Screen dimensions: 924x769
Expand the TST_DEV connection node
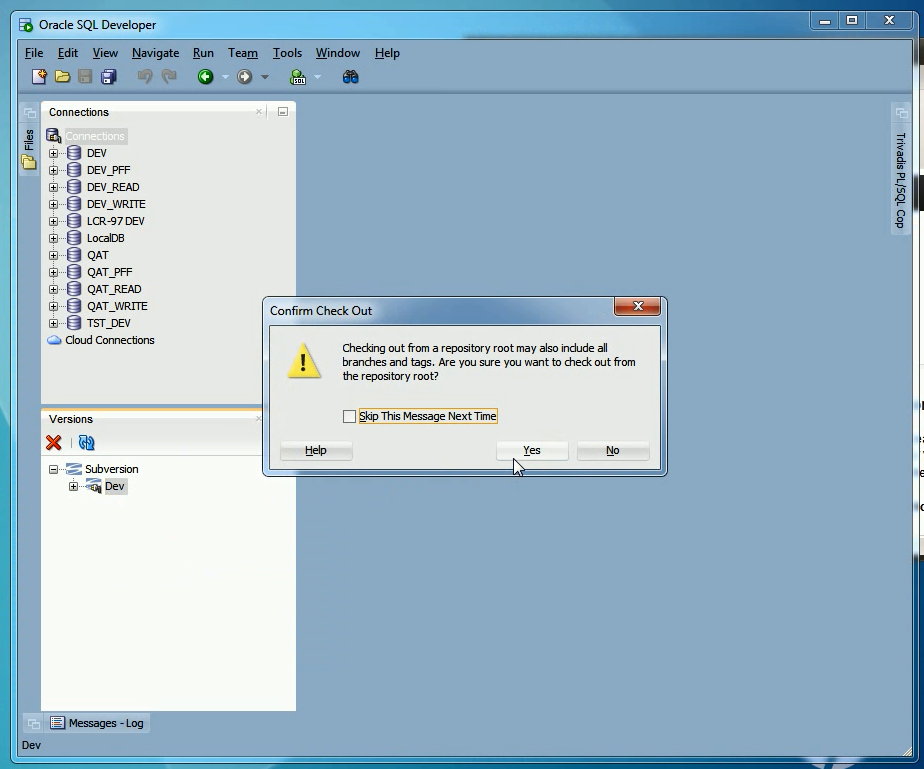[54, 324]
